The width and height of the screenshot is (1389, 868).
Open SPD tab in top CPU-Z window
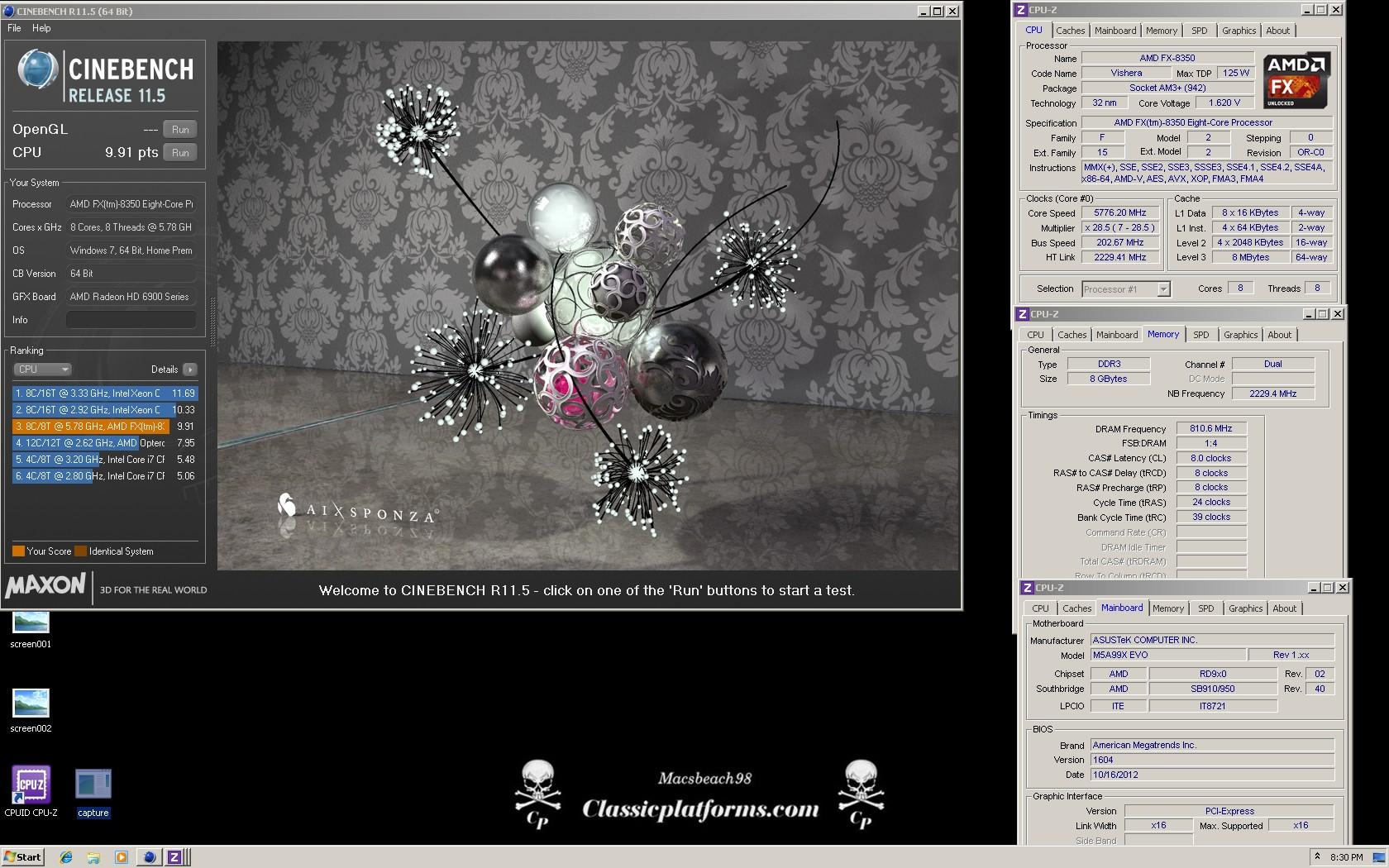click(1200, 31)
